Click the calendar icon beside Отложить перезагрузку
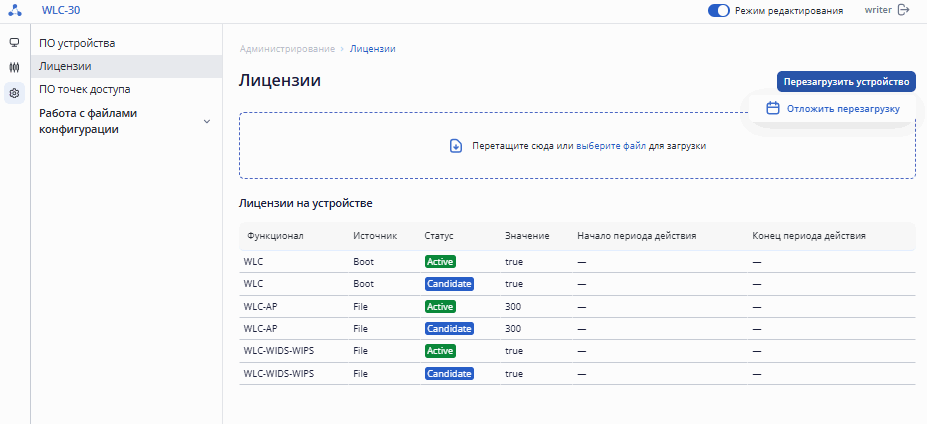Viewport: 927px width, 424px height. point(773,109)
